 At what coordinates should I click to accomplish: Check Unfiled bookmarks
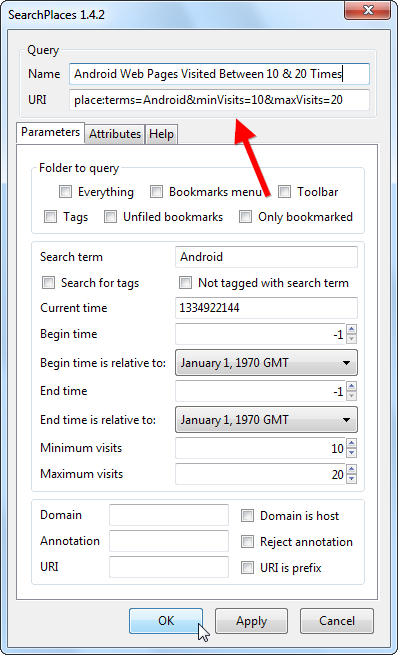[x=110, y=217]
